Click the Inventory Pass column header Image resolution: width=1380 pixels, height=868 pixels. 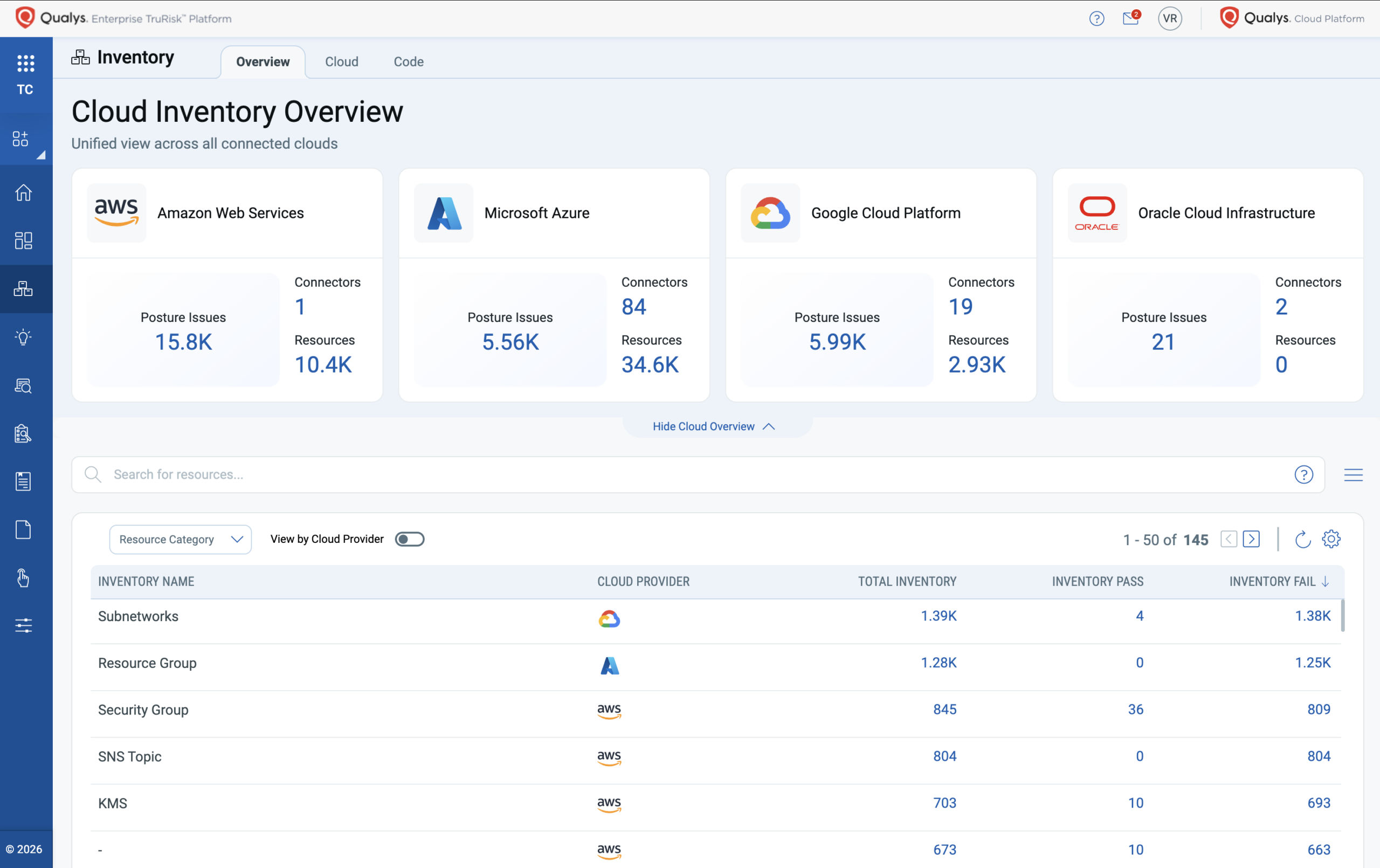point(1098,581)
